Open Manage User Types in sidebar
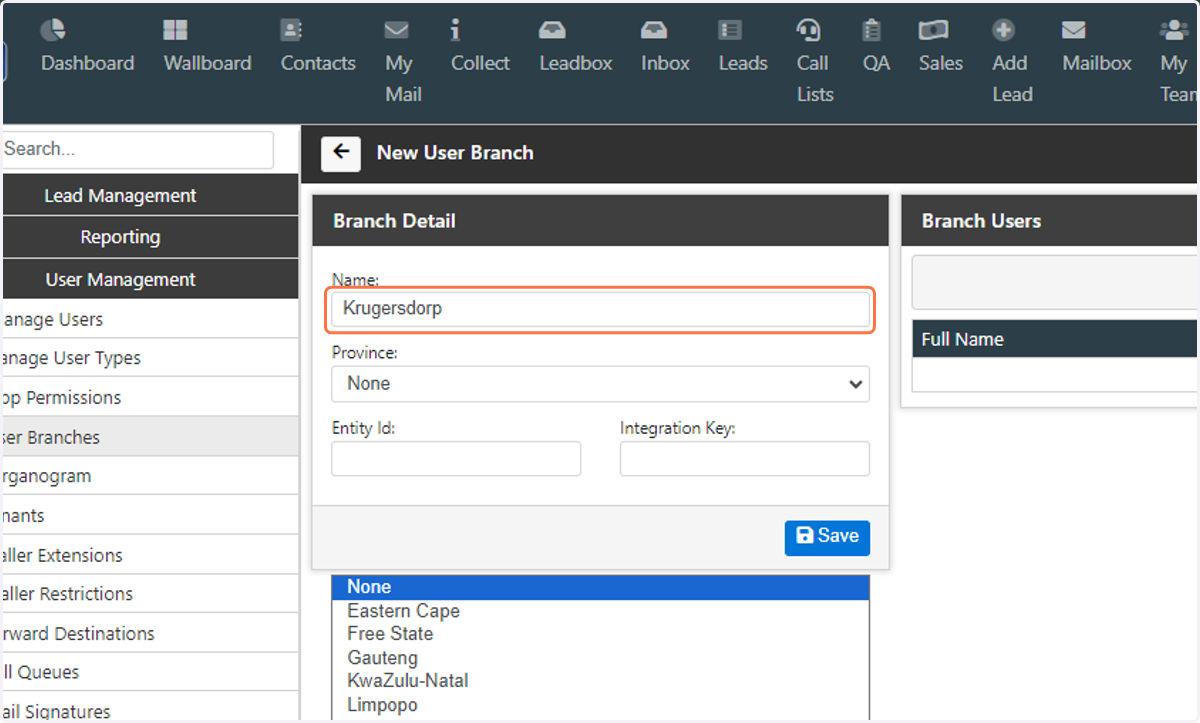The width and height of the screenshot is (1200, 723). tap(150, 358)
